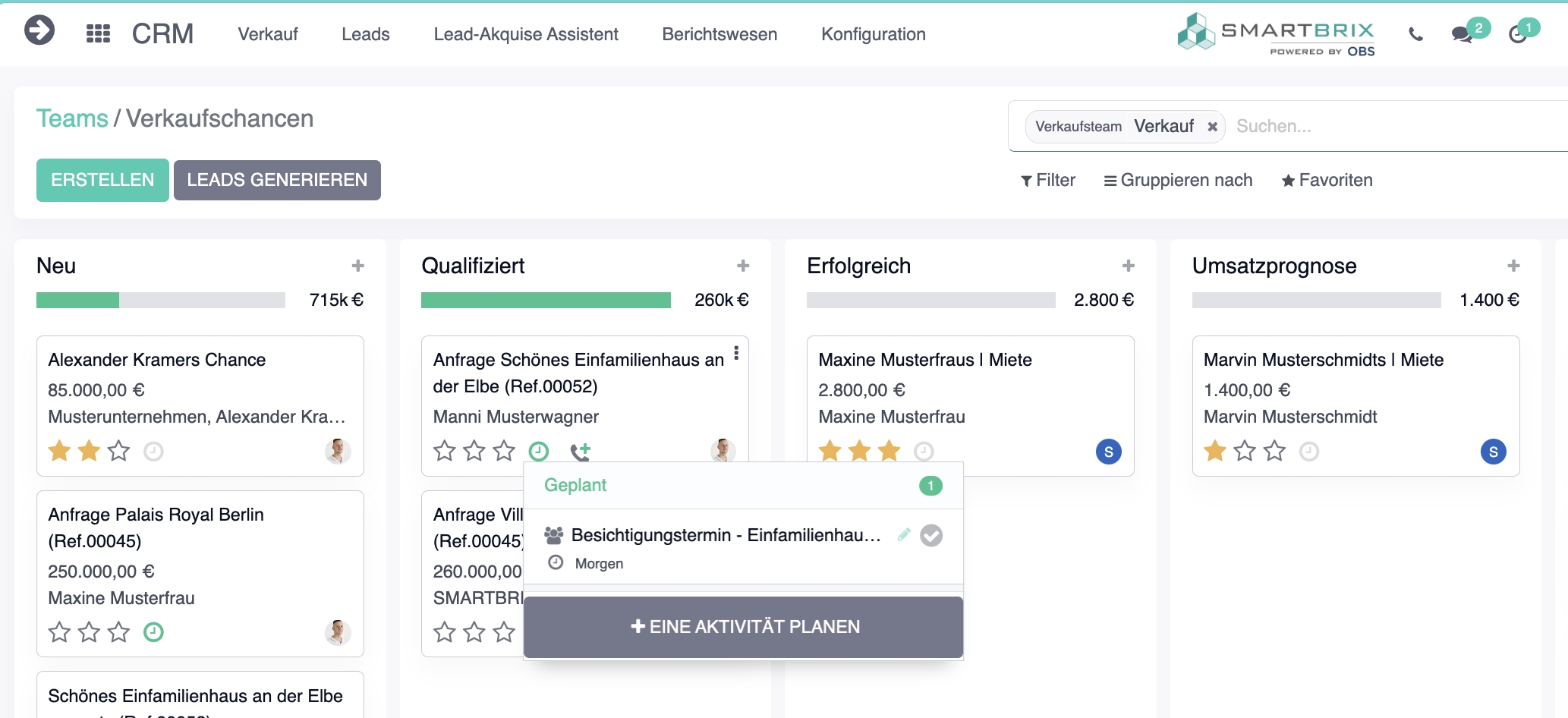Screen dimensions: 1568x718
Task: Add new card to Neu column
Action: [x=358, y=266]
